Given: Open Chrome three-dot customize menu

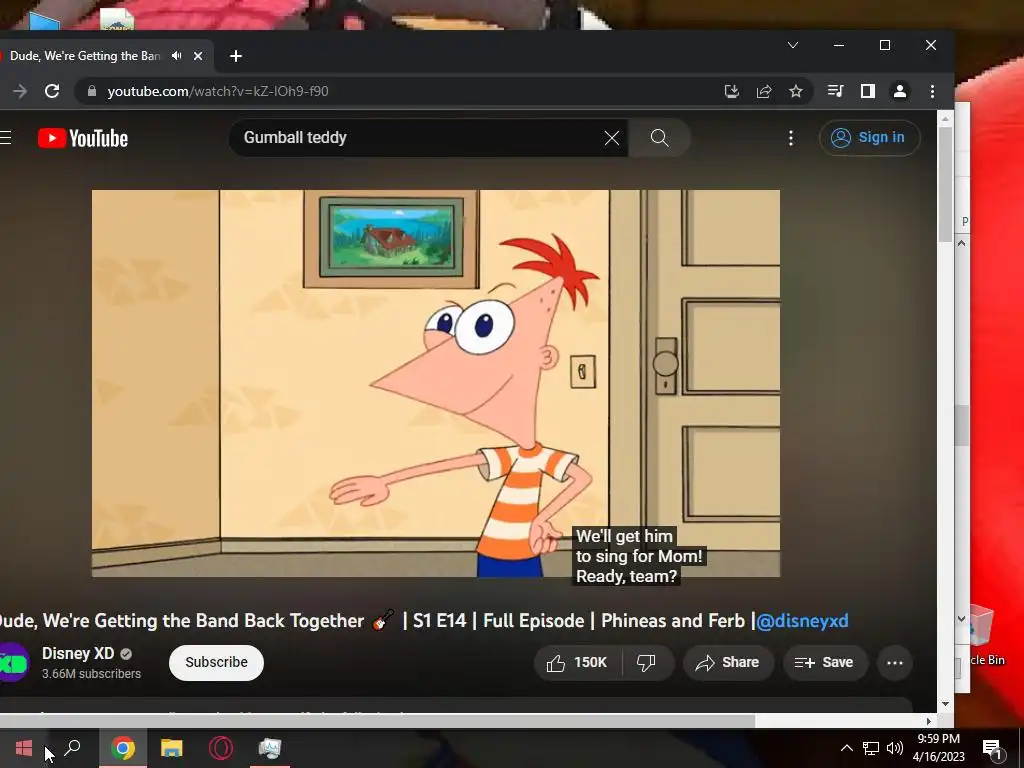Looking at the screenshot, I should (932, 91).
